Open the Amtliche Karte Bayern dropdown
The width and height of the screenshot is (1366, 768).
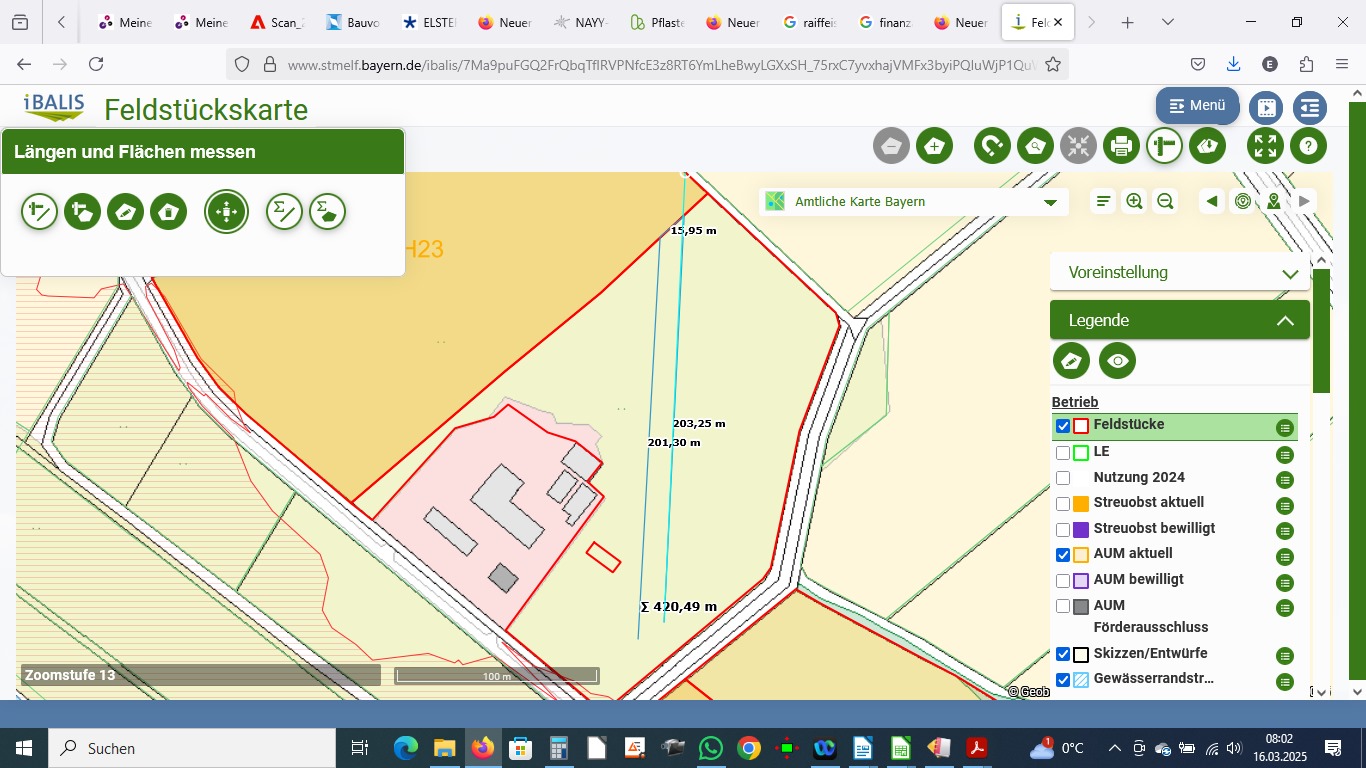[1050, 202]
